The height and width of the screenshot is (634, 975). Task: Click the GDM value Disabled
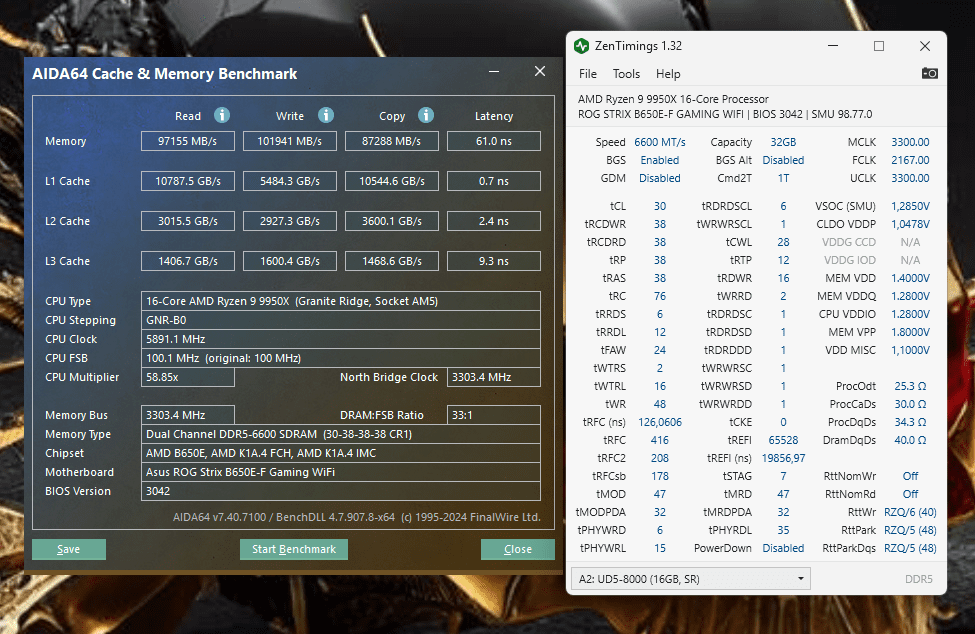[660, 178]
